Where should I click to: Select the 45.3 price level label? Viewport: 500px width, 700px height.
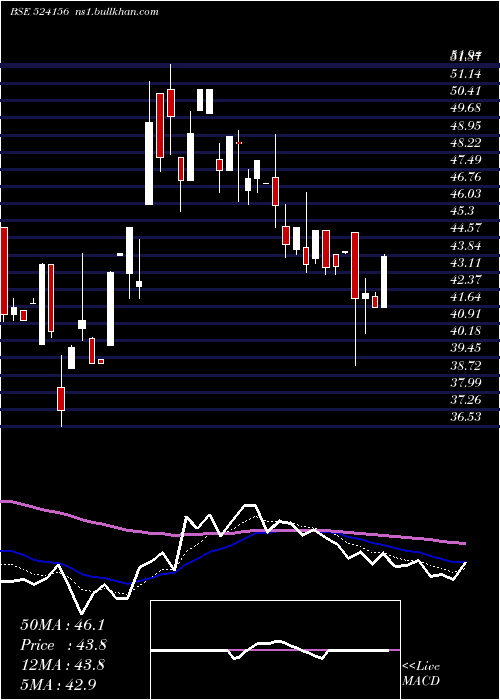coord(462,211)
